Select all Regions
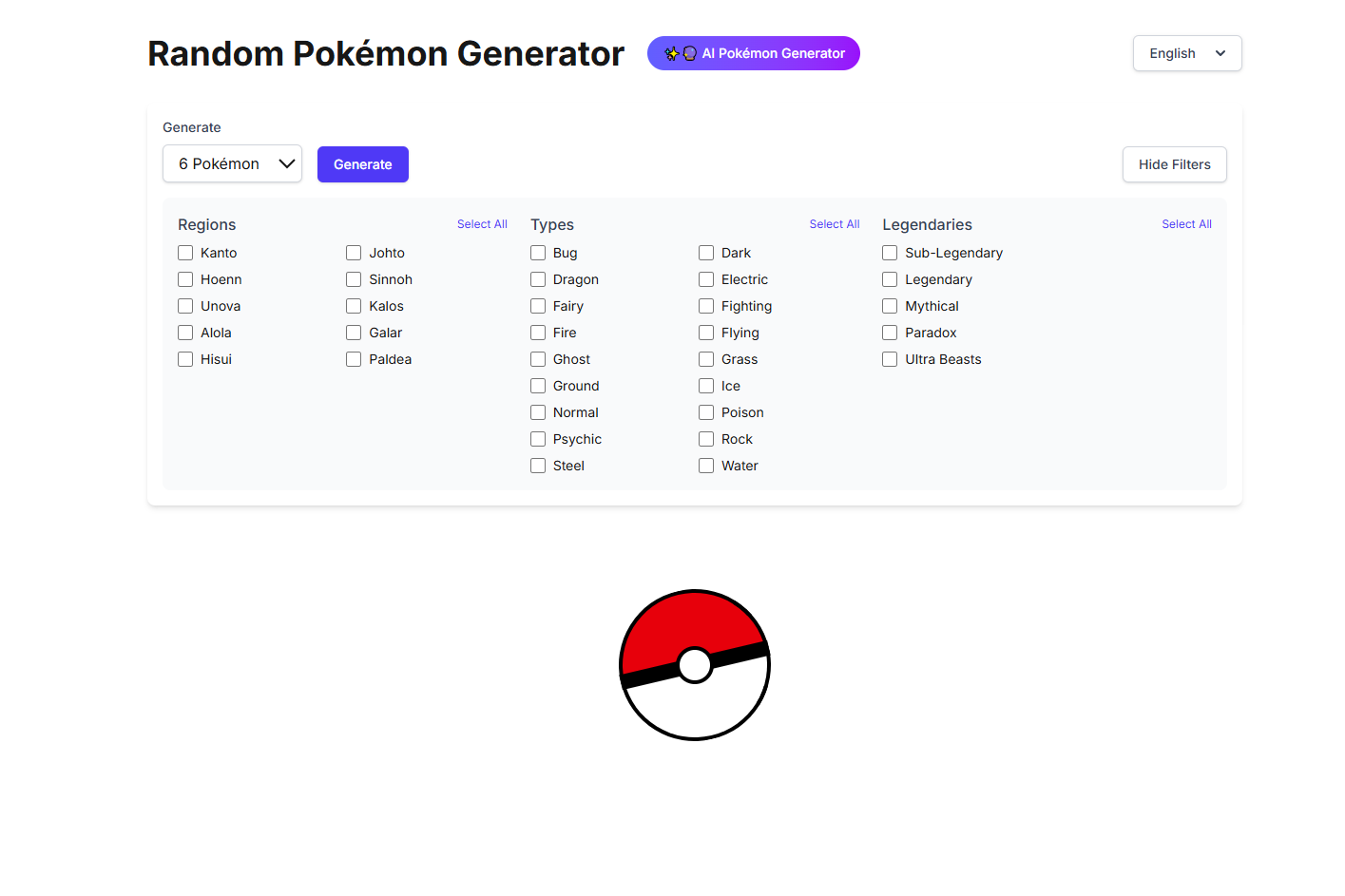Screen dimensions: 1345x896 click(x=482, y=224)
